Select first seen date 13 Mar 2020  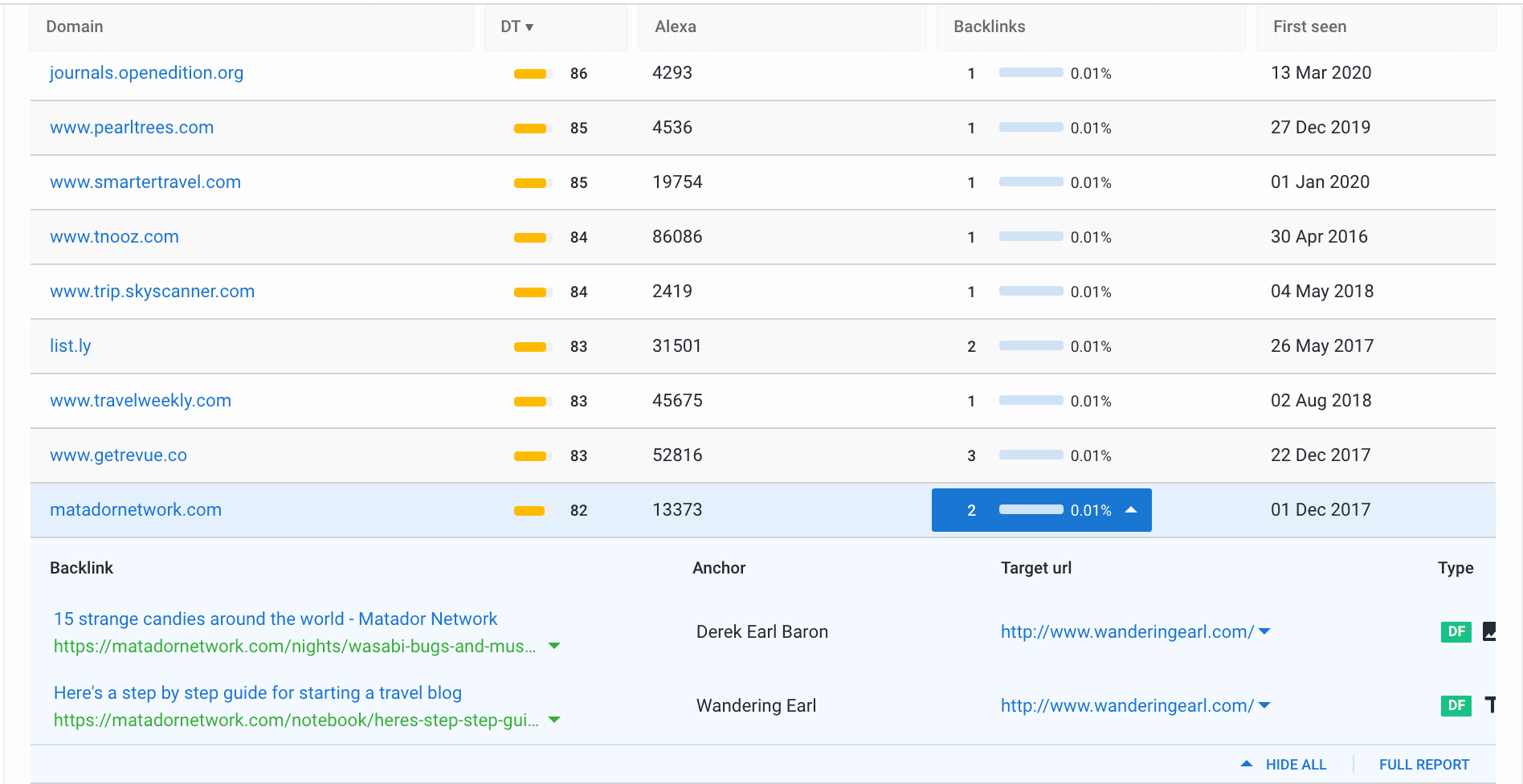coord(1321,73)
